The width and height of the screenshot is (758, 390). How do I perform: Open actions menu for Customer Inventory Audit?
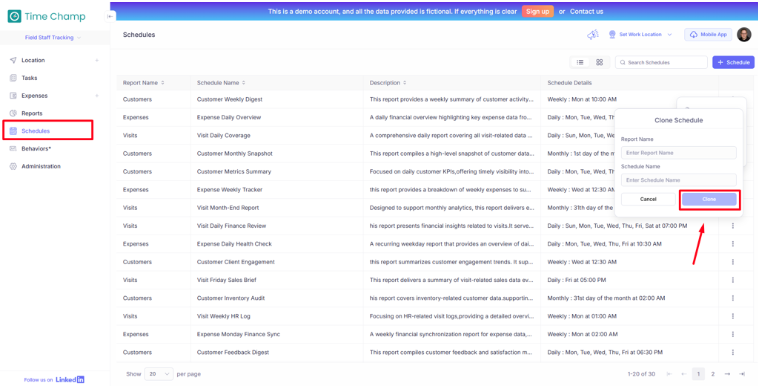point(733,298)
